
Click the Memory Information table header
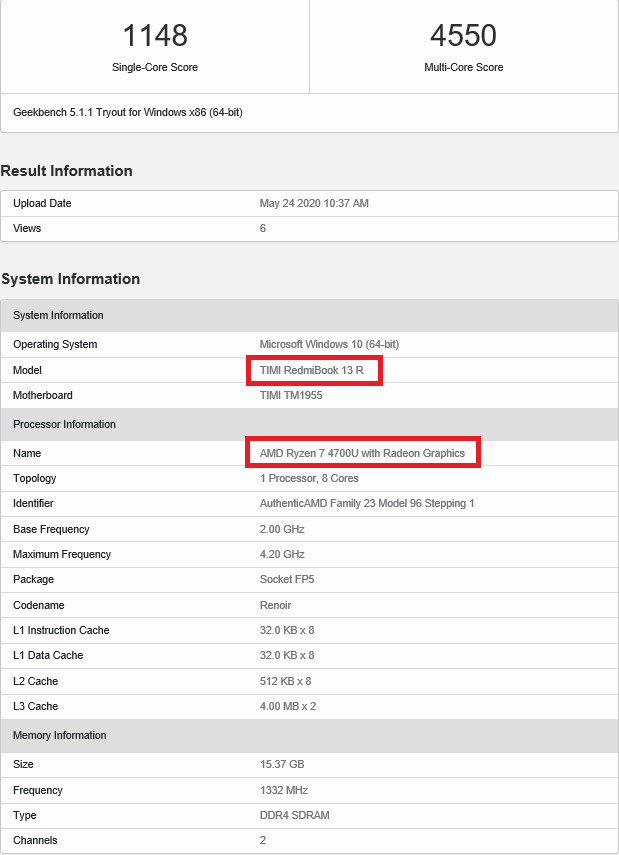[x=309, y=736]
